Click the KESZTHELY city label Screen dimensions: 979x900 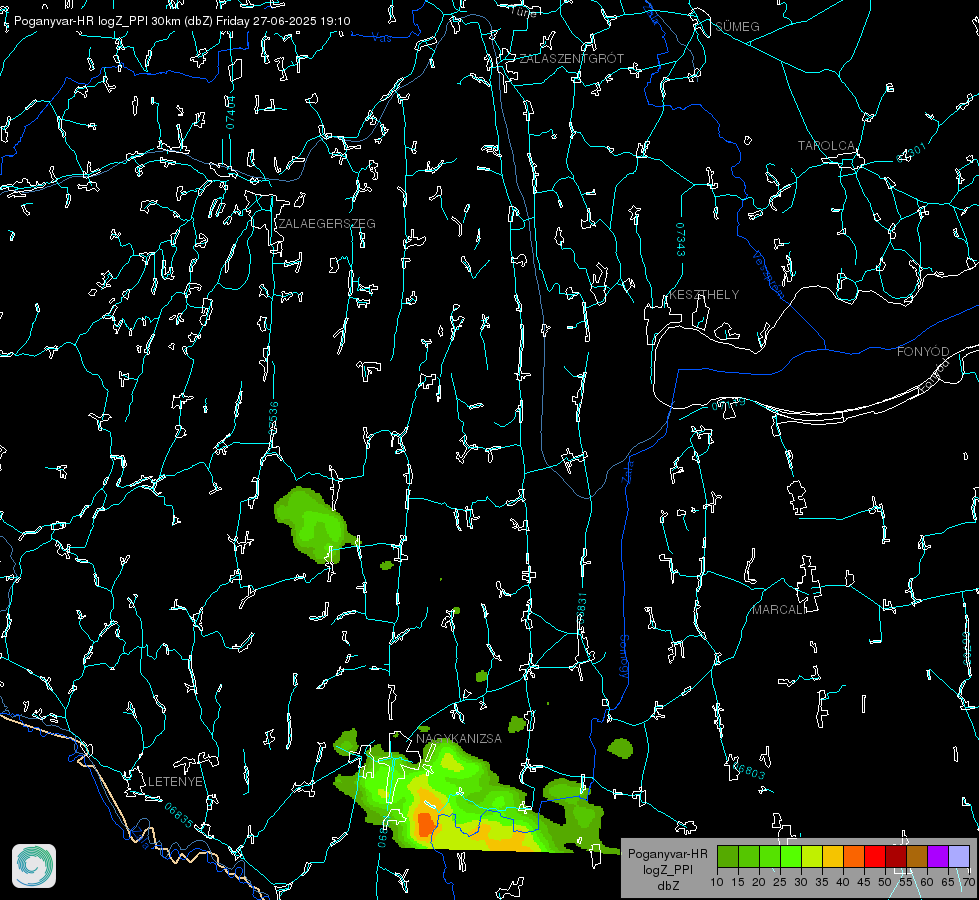[x=704, y=295]
